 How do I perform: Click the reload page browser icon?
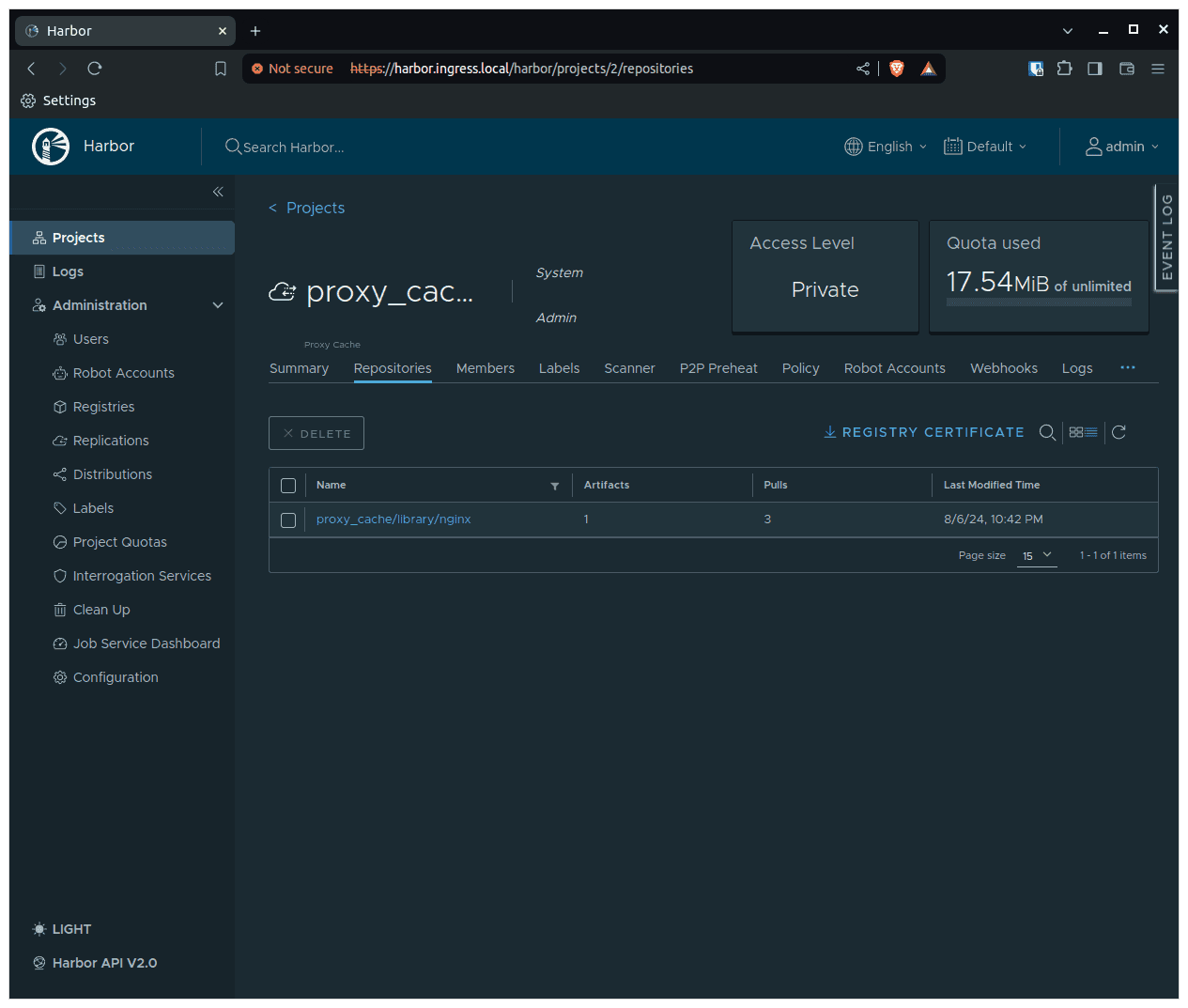[95, 69]
